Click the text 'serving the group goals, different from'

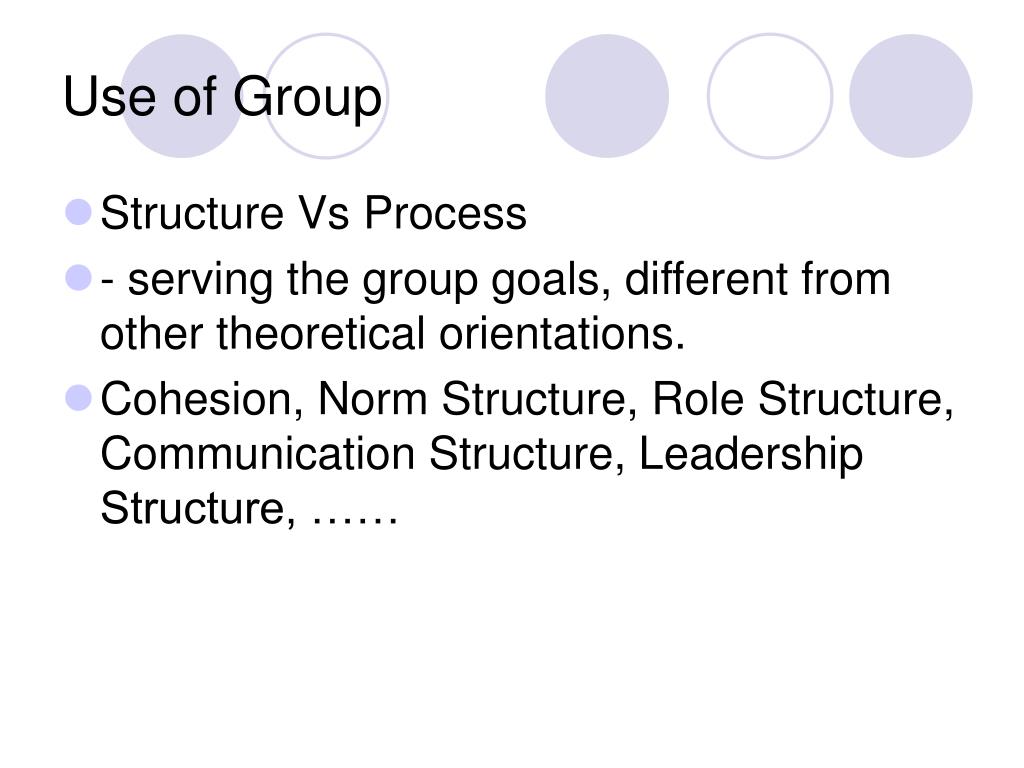(509, 280)
